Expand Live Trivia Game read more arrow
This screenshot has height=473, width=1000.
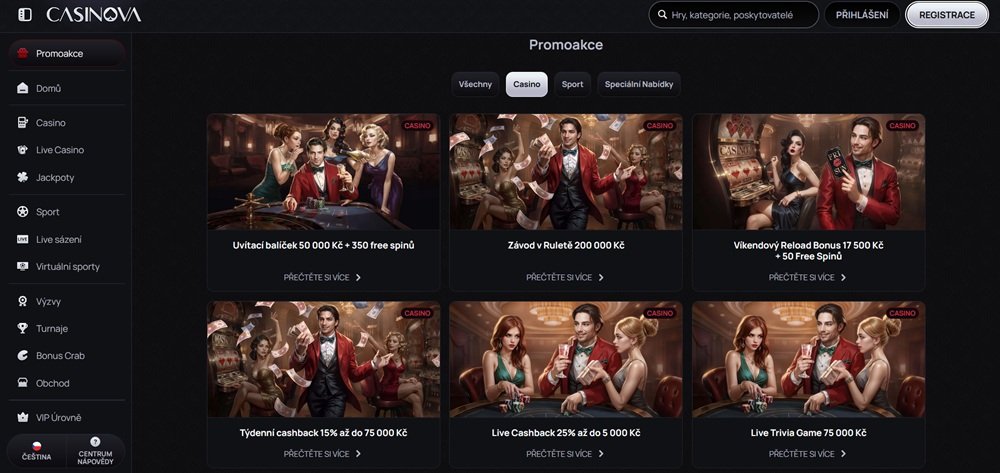tap(844, 453)
